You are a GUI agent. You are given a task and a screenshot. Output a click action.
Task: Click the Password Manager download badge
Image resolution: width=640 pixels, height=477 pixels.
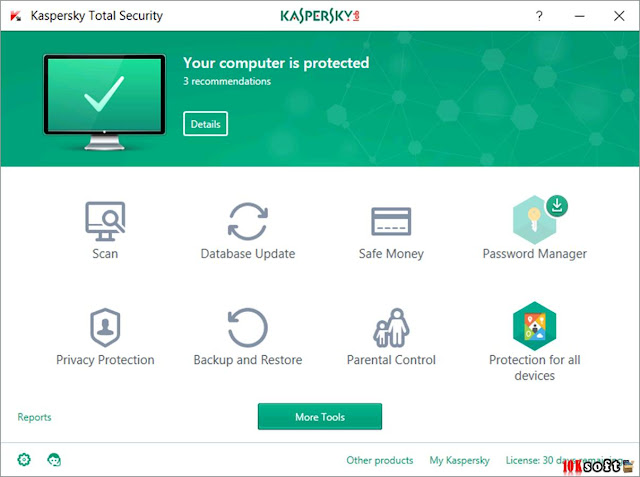[x=557, y=206]
